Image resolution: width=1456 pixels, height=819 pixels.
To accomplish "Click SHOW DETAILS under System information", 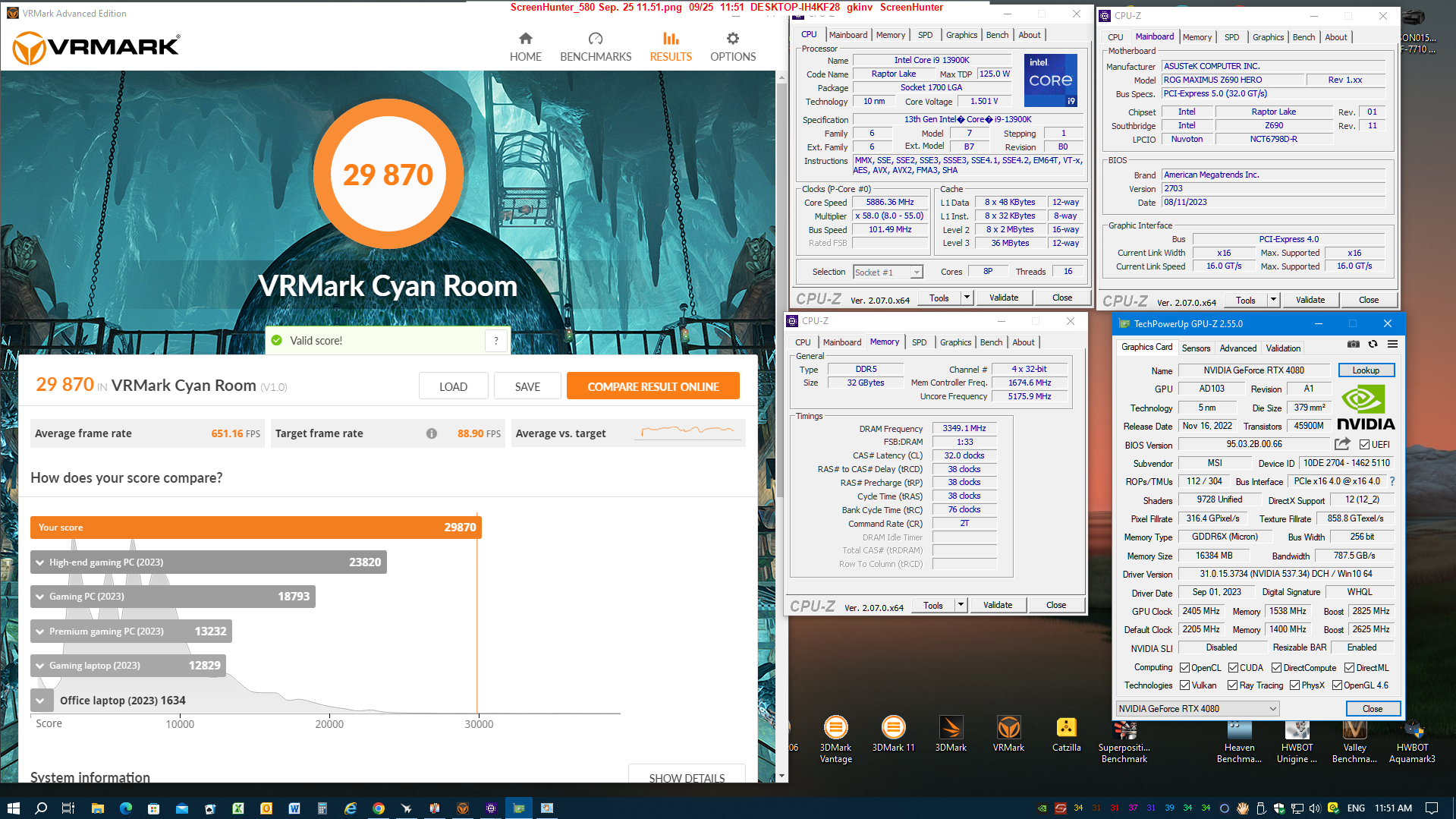I will [x=687, y=774].
